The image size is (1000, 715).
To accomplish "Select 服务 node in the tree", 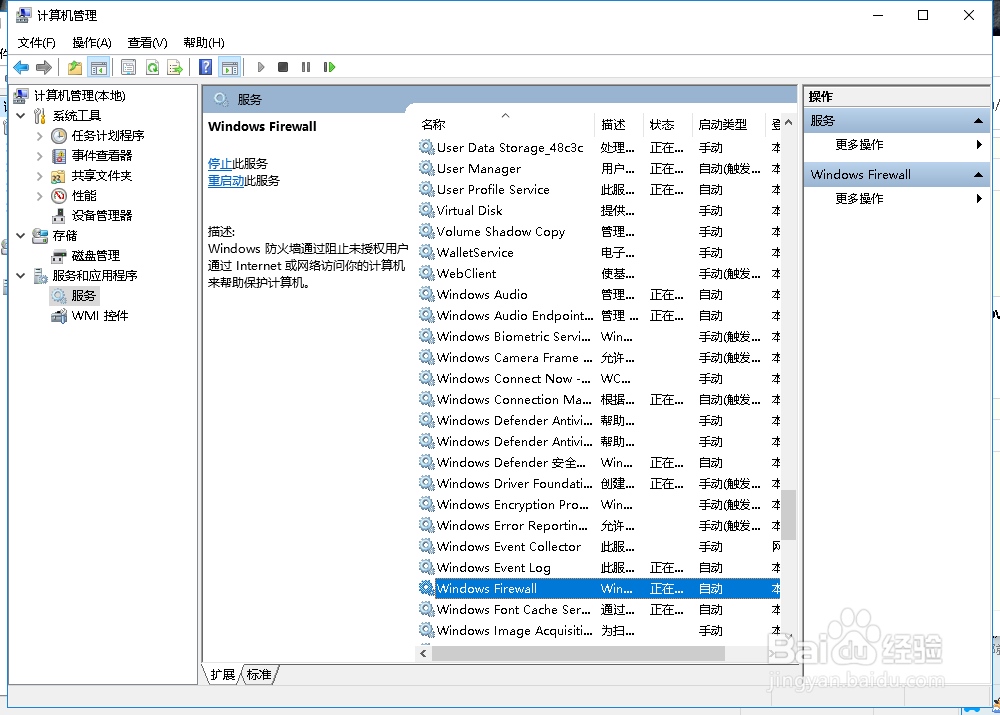I will [84, 296].
